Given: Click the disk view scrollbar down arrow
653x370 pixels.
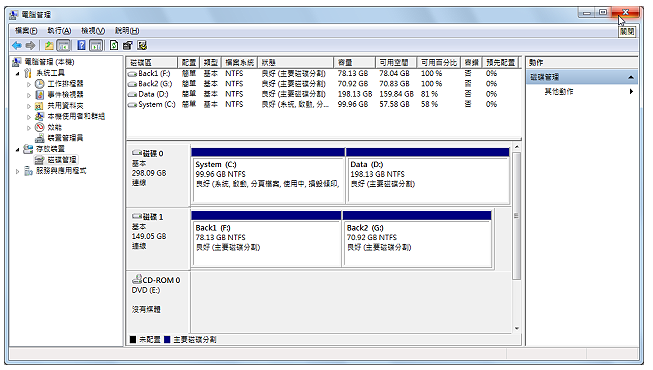Looking at the screenshot, I should coord(516,328).
